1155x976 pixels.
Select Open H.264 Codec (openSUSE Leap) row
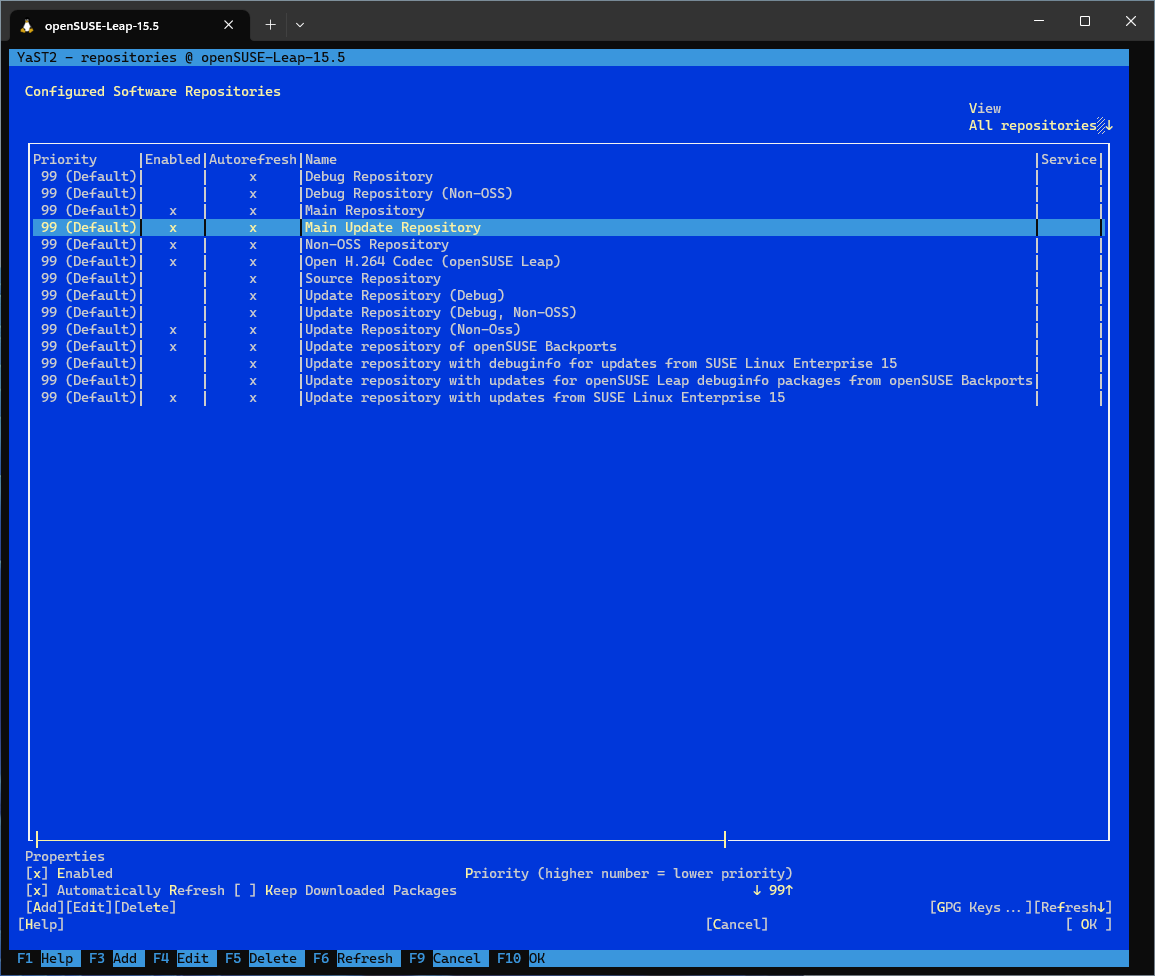coord(567,261)
